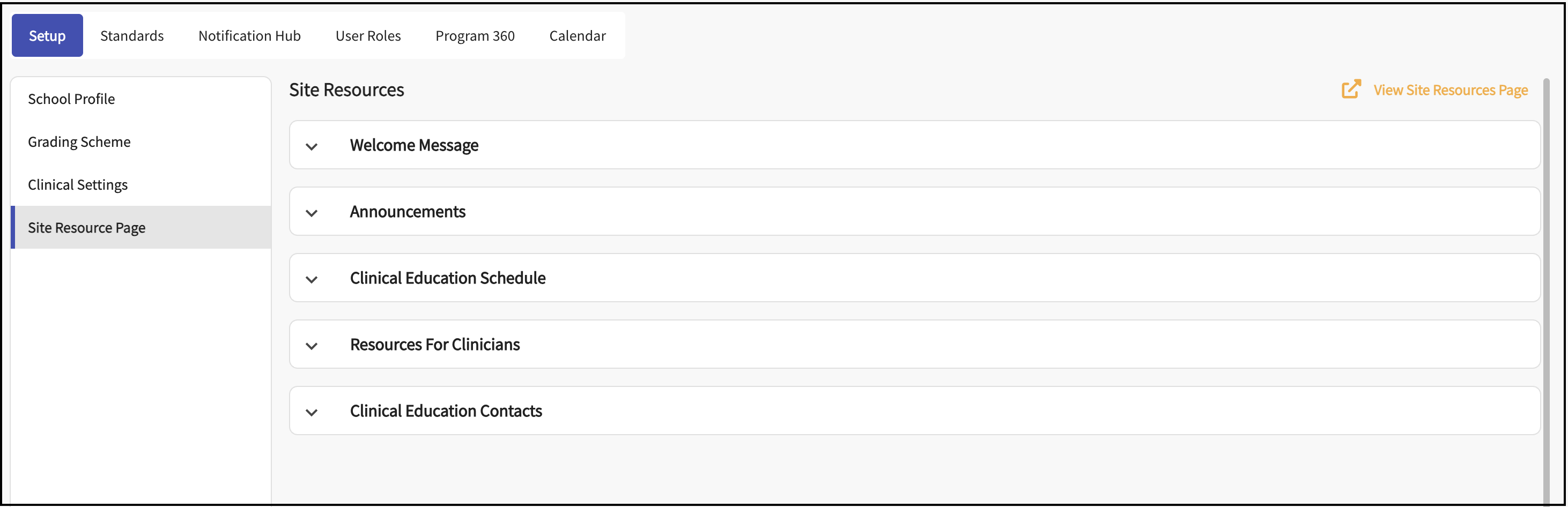The height and width of the screenshot is (507, 1568).
Task: Expand the Resources For Clinicians chevron
Action: [x=312, y=346]
